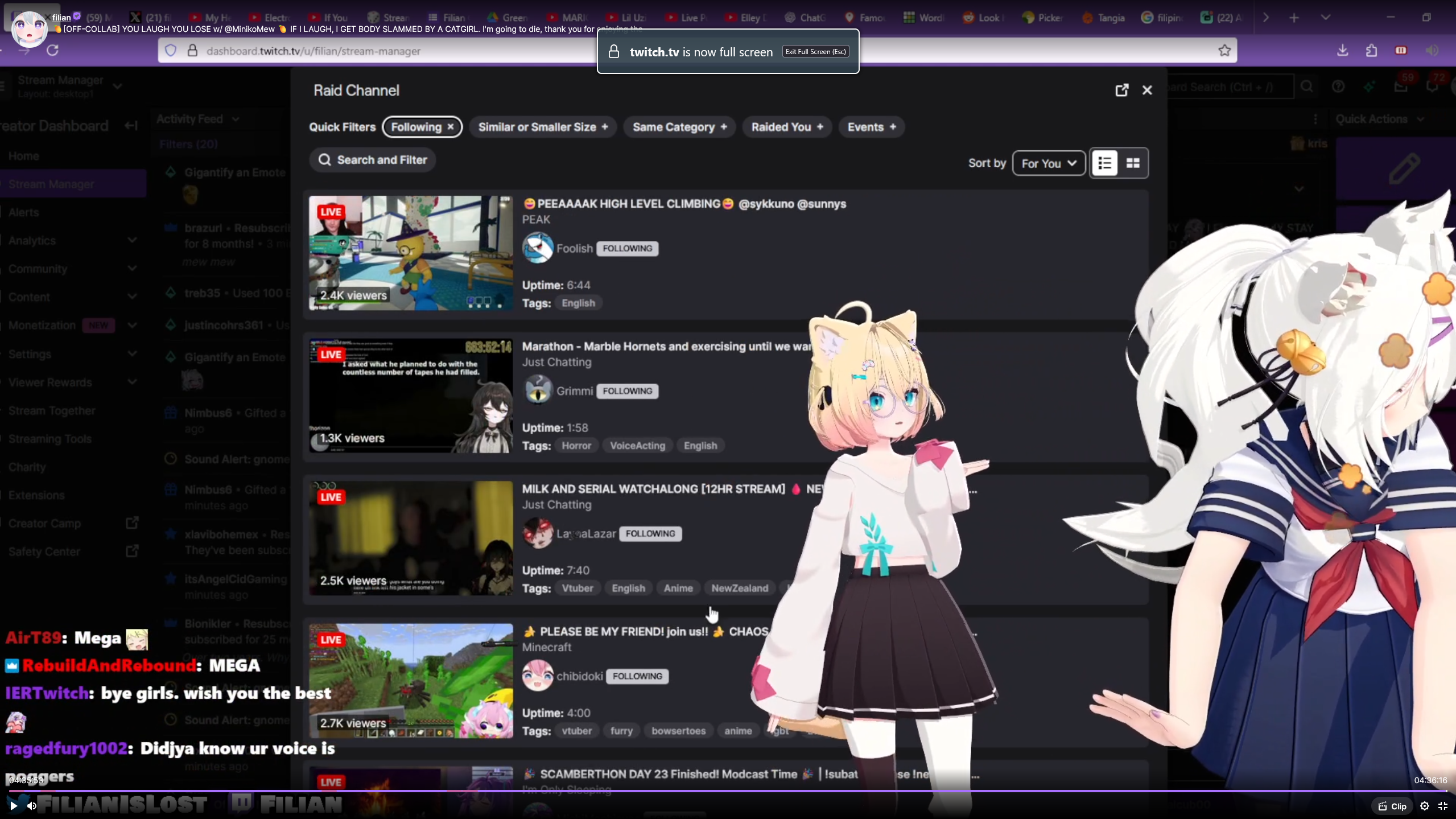Exit fullscreen in video player

(x=1443, y=806)
